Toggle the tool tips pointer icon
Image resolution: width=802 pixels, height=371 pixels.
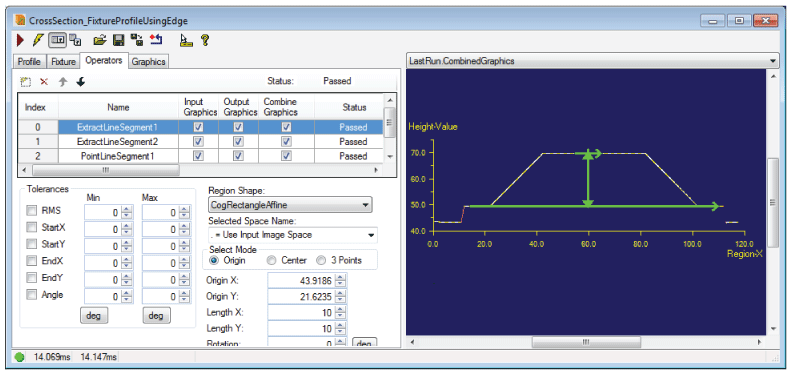(x=187, y=40)
